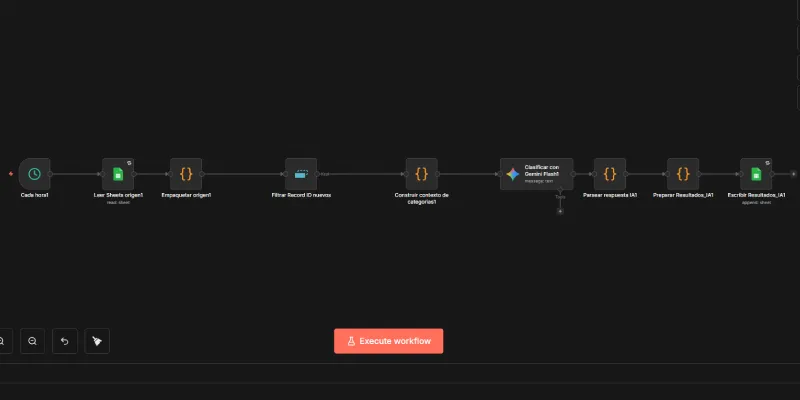Click the 'Filtrar Record ID nuevos' label
This screenshot has height=400, width=800.
tap(301, 195)
